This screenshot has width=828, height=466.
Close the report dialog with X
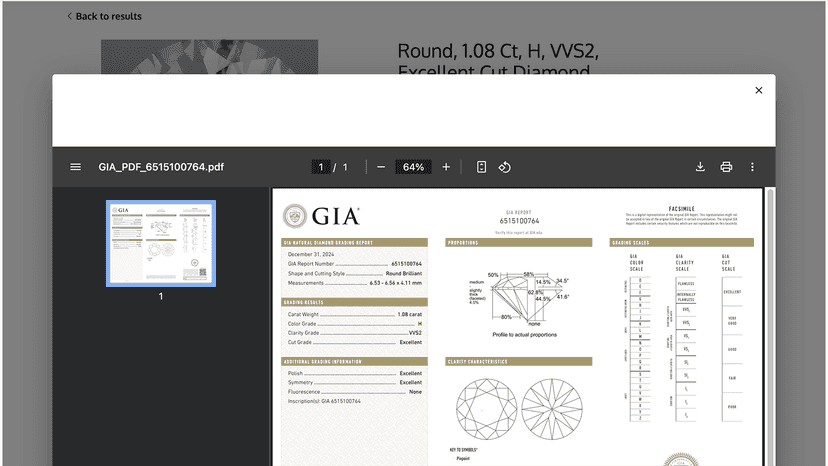[759, 90]
